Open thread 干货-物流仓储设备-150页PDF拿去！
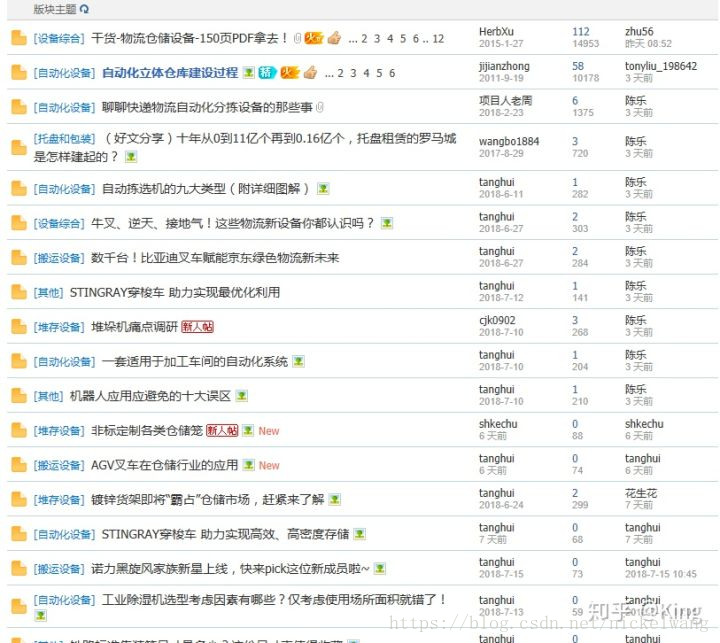The width and height of the screenshot is (720, 643). coord(190,38)
